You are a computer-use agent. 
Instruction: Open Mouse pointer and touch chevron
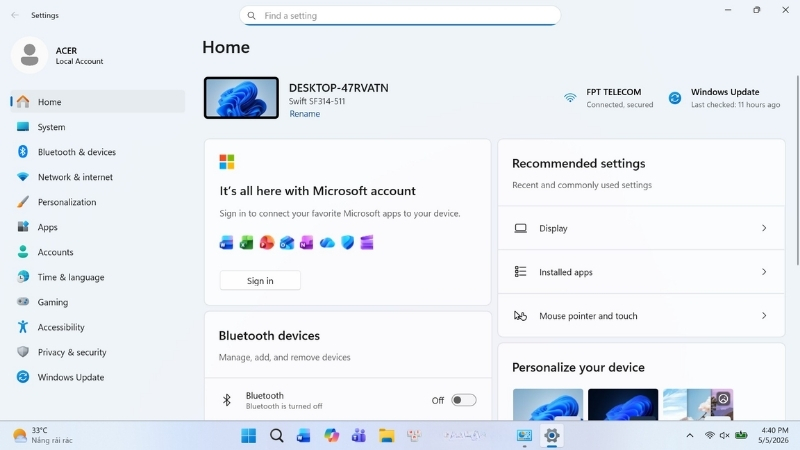click(764, 316)
